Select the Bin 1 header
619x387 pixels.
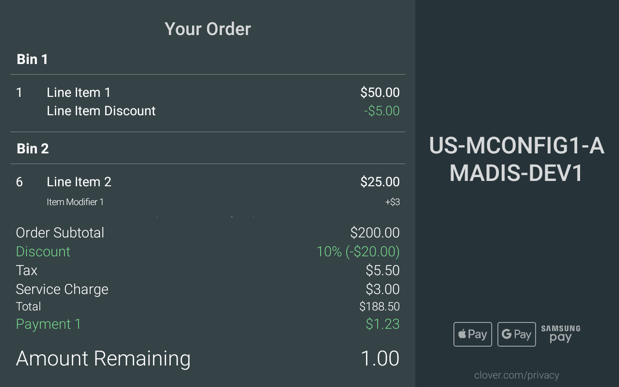pyautogui.click(x=32, y=59)
